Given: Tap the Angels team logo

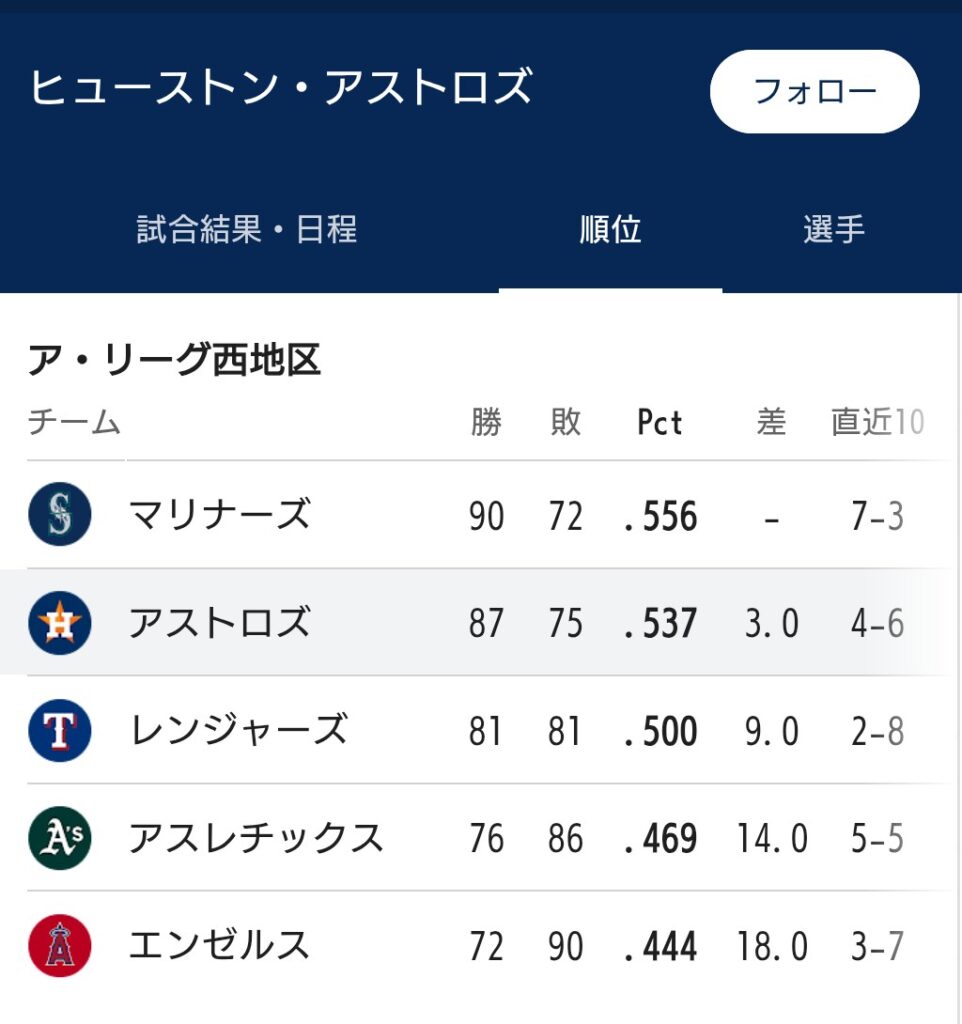Looking at the screenshot, I should (60, 945).
